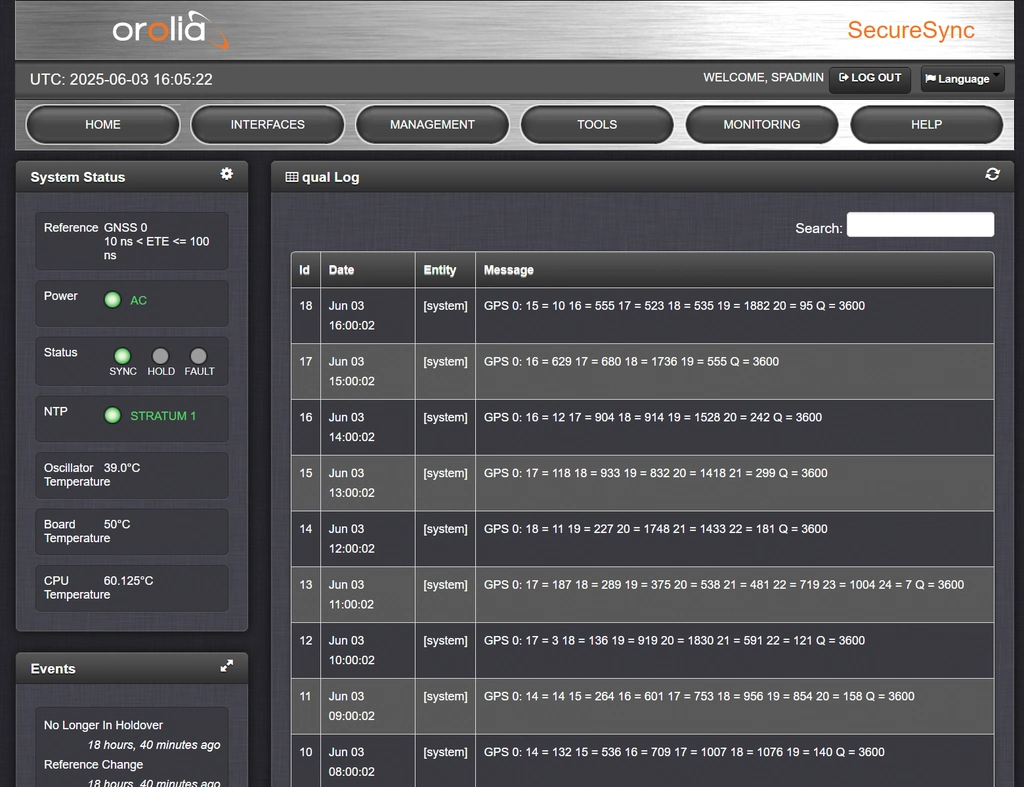Image resolution: width=1024 pixels, height=787 pixels.
Task: Open the MANAGEMENT menu
Action: [x=432, y=124]
